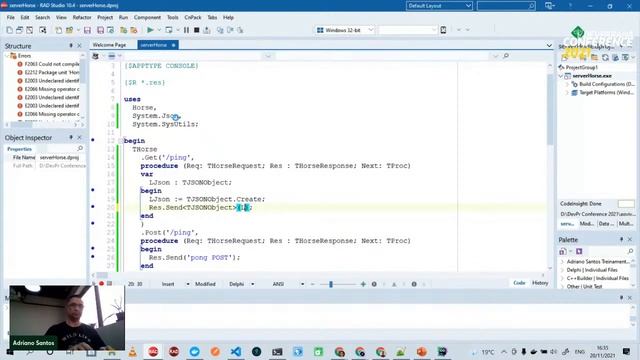Click the refresh icon in Projects toolbar

(x=605, y=58)
